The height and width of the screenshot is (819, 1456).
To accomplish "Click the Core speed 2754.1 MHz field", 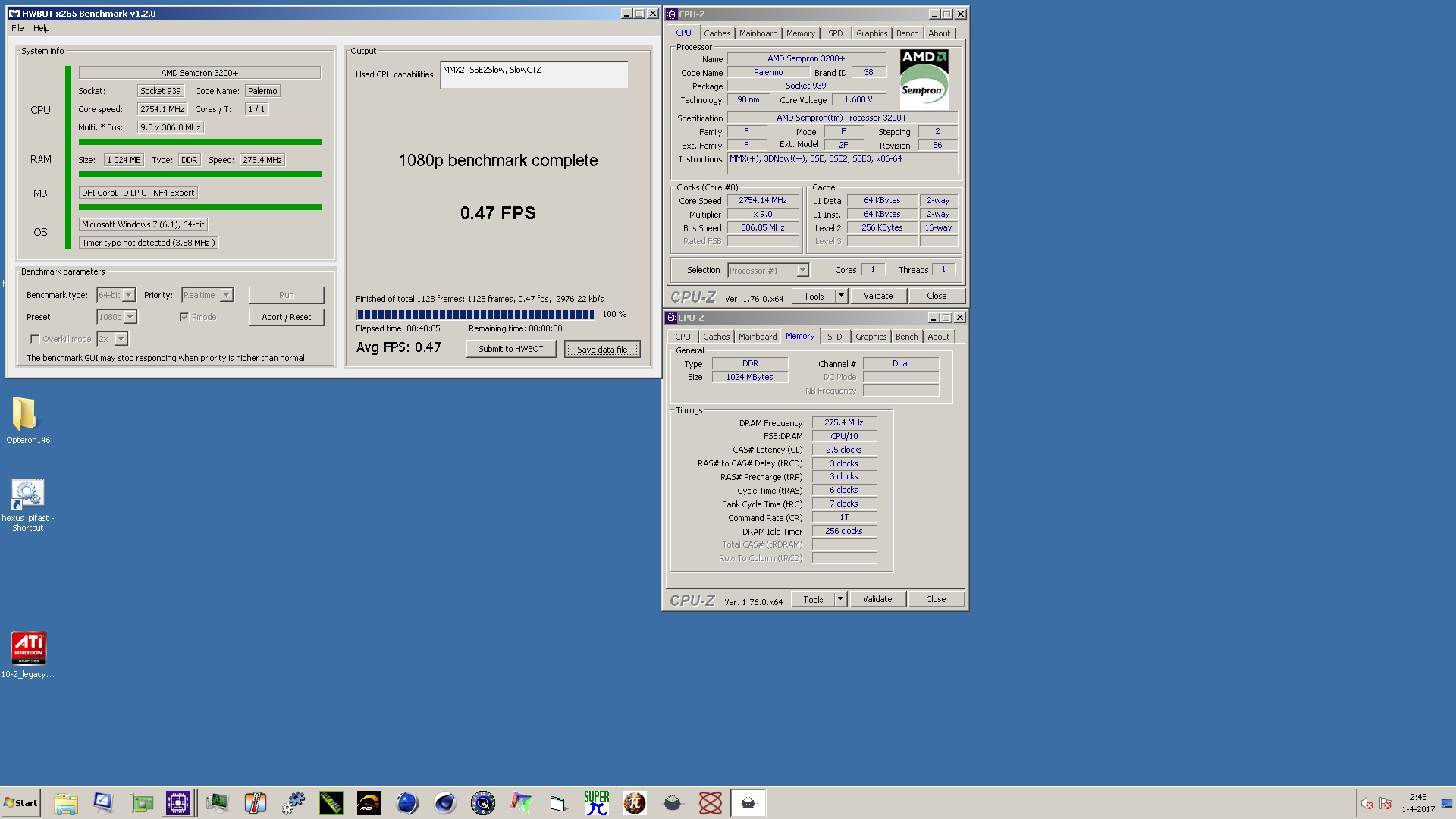I will click(162, 109).
